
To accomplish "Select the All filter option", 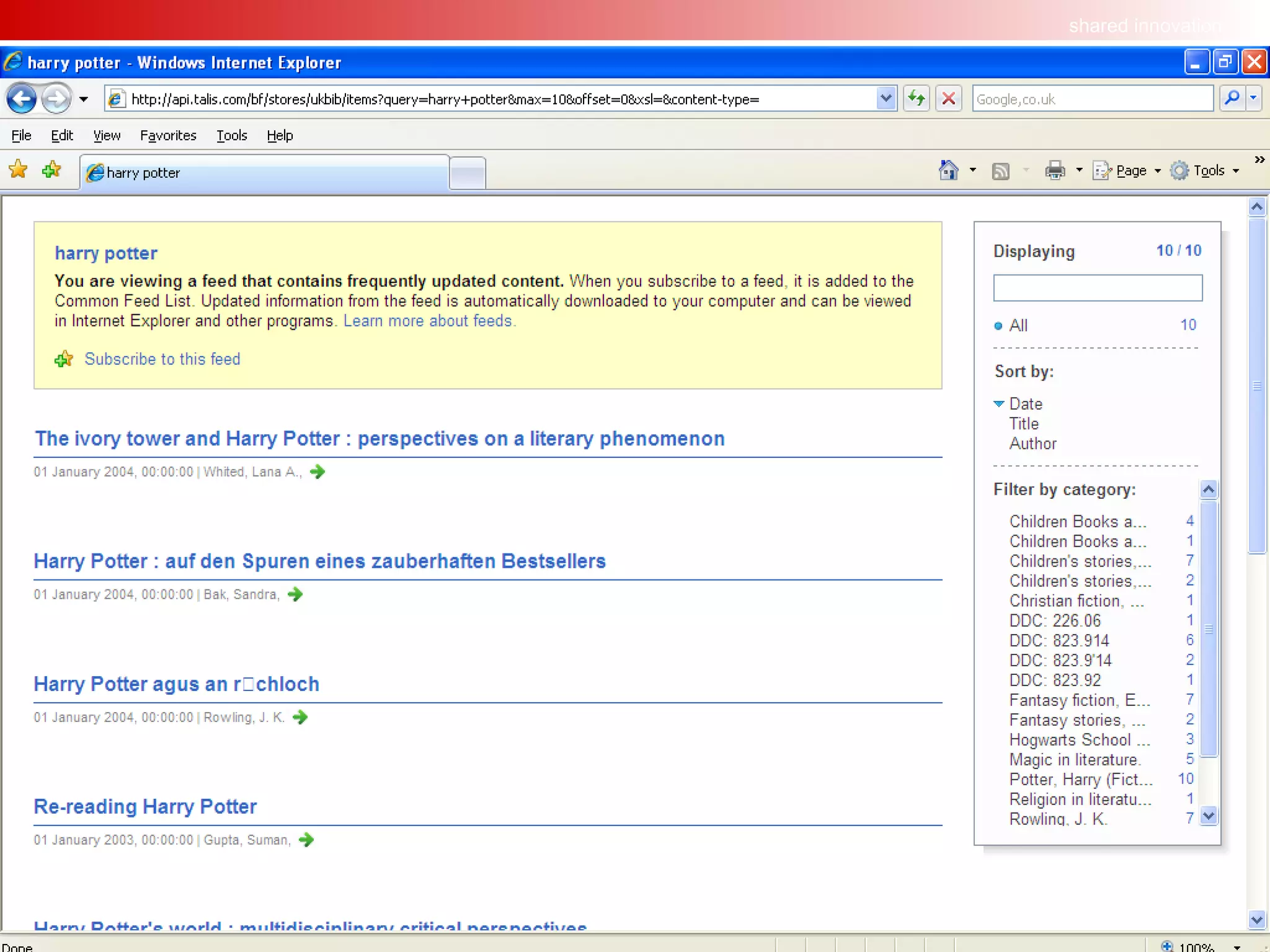I will [1018, 325].
